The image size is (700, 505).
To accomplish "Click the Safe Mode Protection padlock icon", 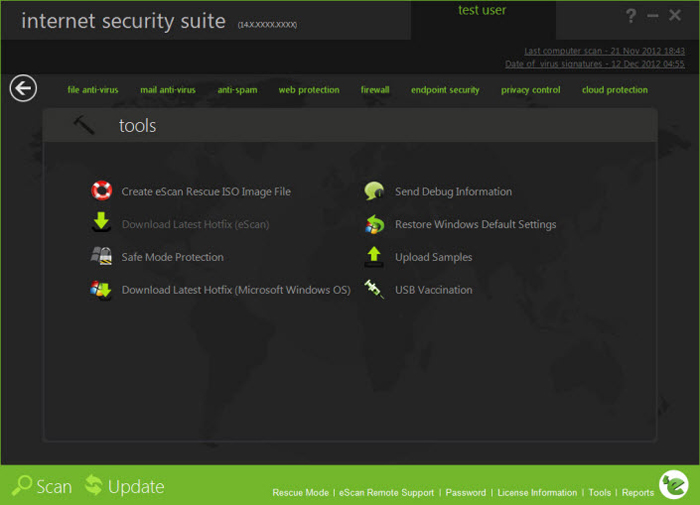I will pyautogui.click(x=101, y=256).
